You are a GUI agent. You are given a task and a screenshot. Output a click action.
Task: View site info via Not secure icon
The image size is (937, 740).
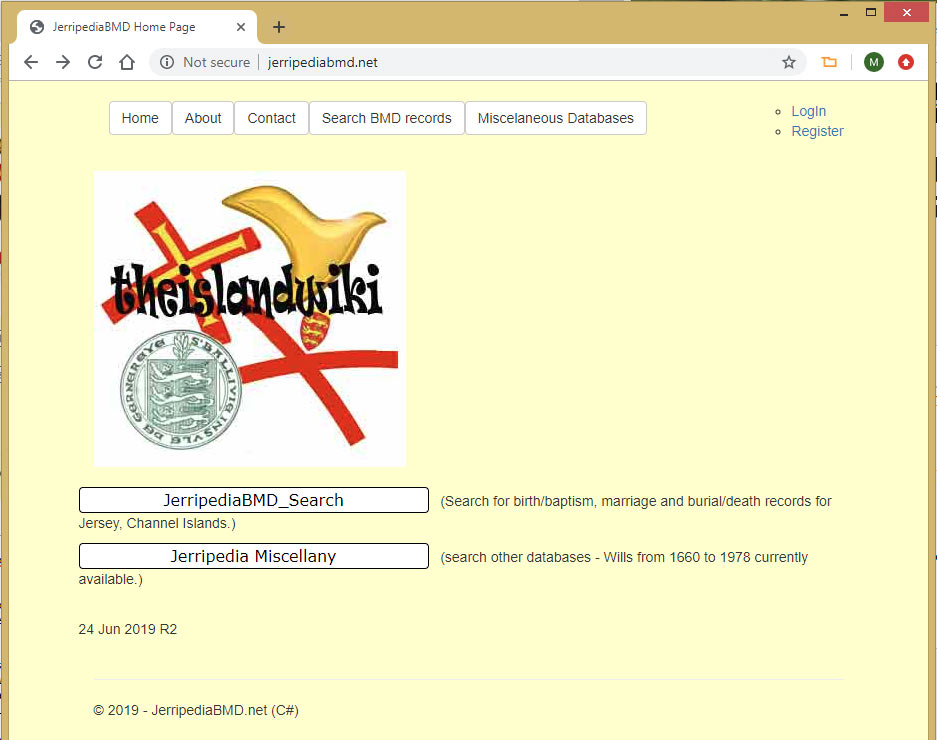pyautogui.click(x=167, y=62)
